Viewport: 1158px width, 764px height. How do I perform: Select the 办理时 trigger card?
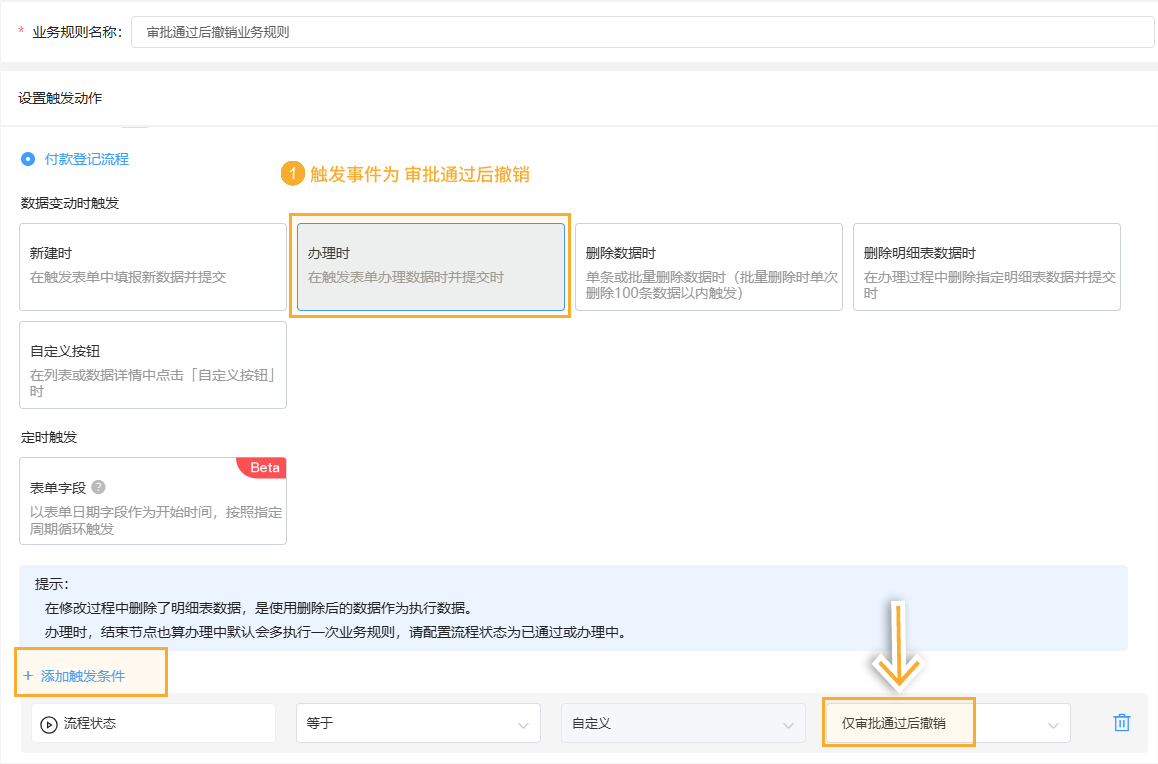(431, 266)
